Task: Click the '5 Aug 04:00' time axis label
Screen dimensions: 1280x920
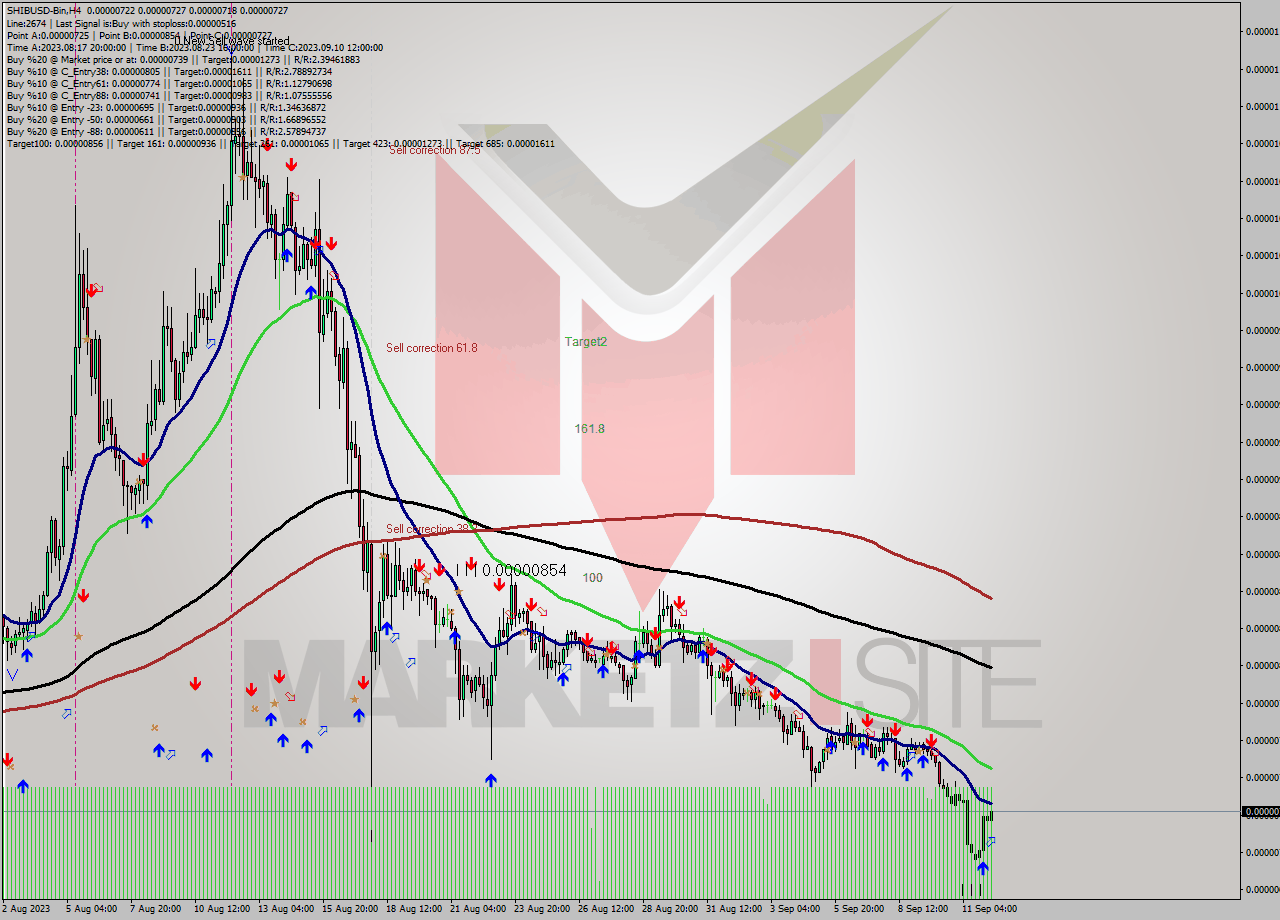Action: coord(91,909)
